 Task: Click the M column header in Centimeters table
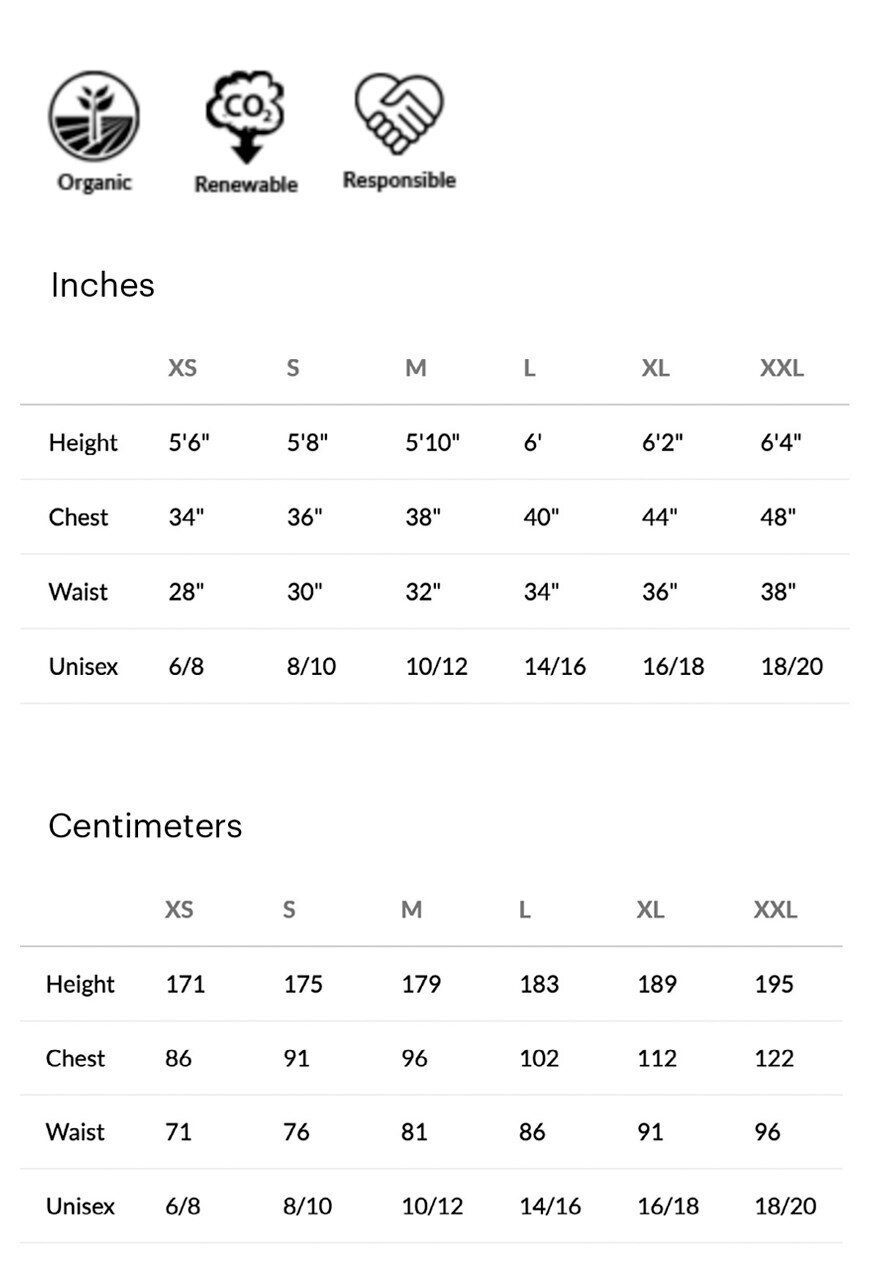click(x=411, y=910)
